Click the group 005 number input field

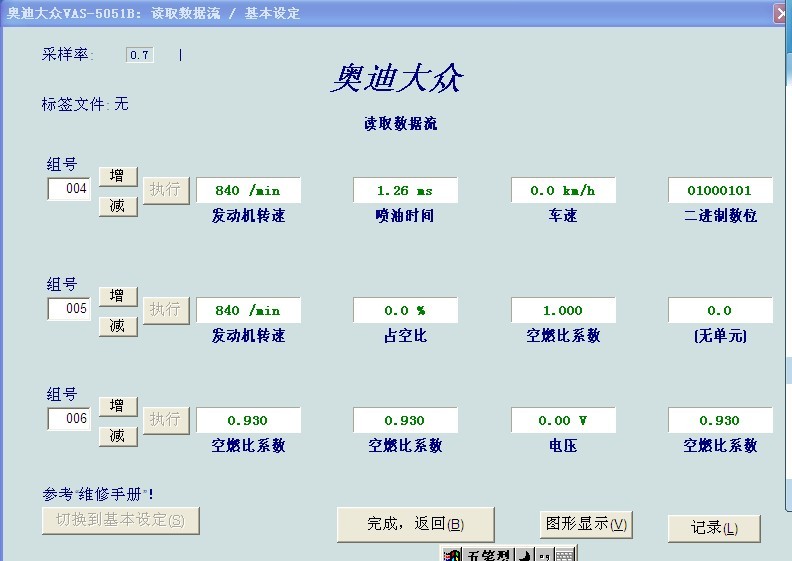pos(69,309)
